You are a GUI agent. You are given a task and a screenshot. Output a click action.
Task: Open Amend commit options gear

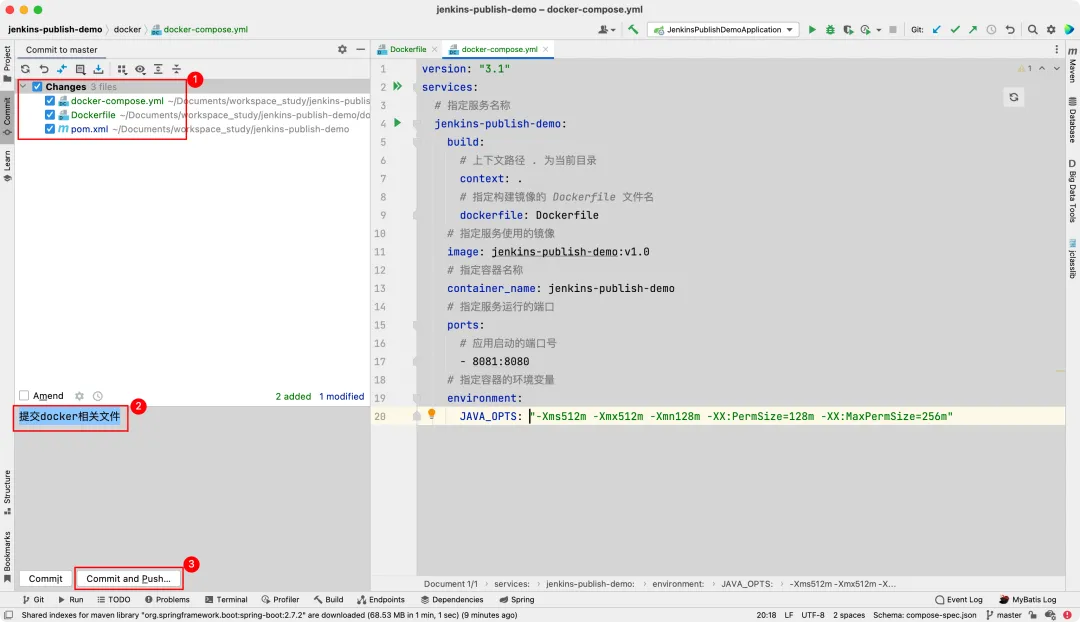pyautogui.click(x=79, y=396)
